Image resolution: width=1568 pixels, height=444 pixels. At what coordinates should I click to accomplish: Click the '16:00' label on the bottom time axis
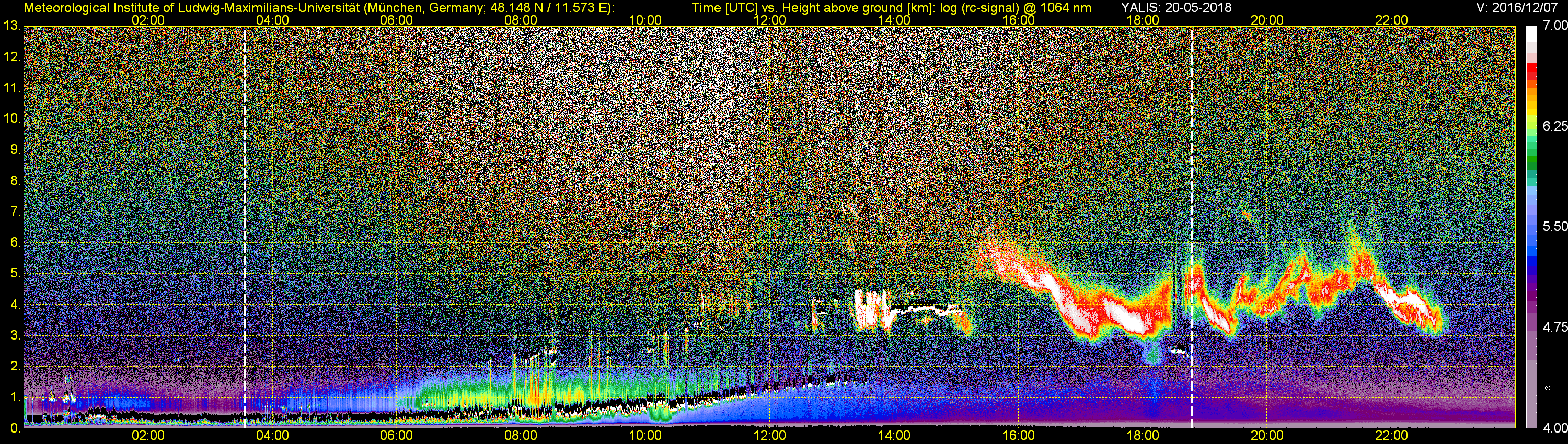[1018, 436]
